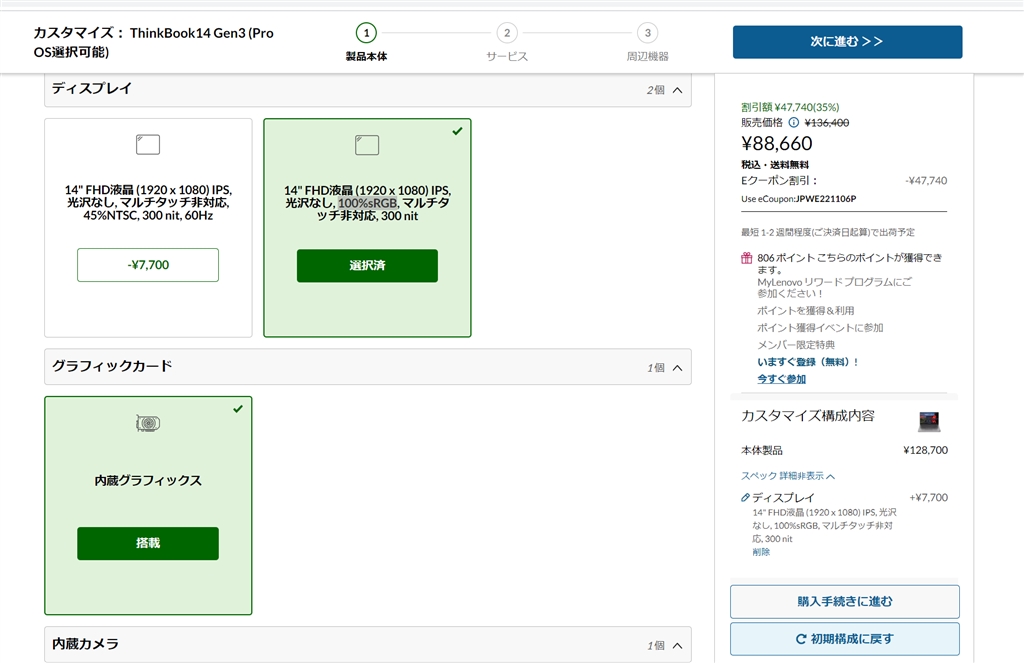Click the display icon on 45%NTSC card
This screenshot has width=1024, height=663.
click(148, 144)
